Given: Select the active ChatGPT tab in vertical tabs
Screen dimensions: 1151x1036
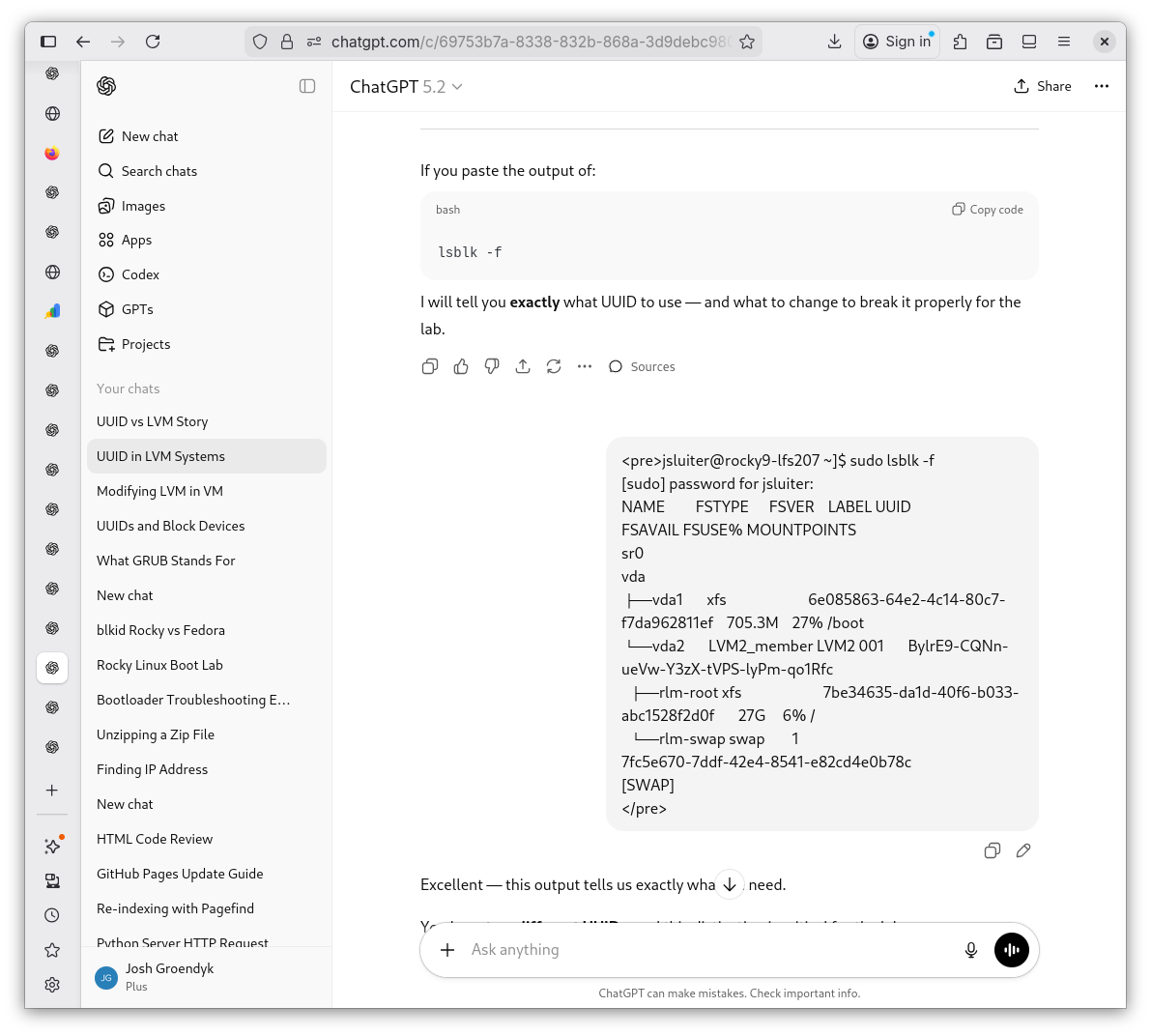Looking at the screenshot, I should 52,667.
